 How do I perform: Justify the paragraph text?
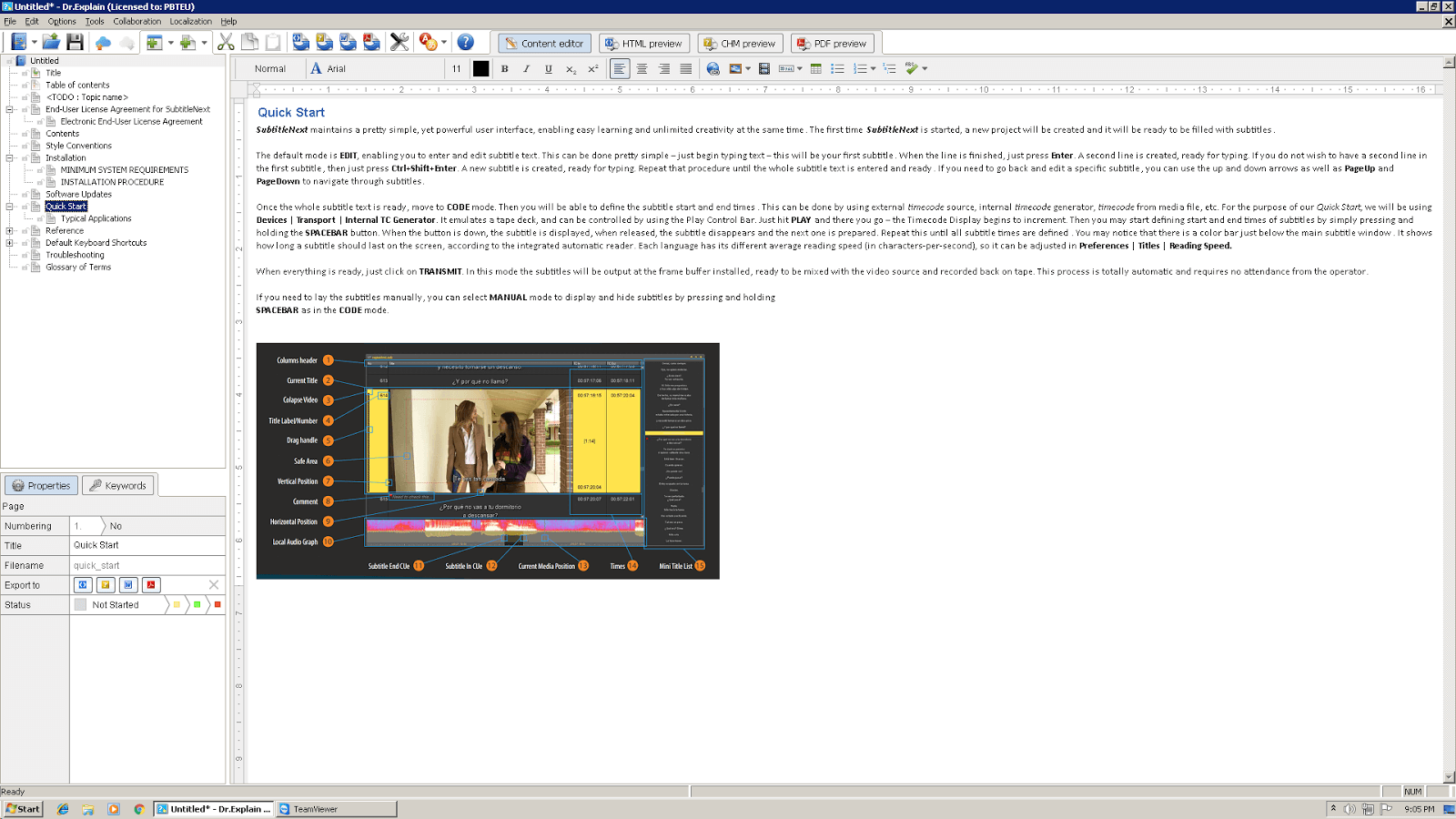pyautogui.click(x=685, y=68)
